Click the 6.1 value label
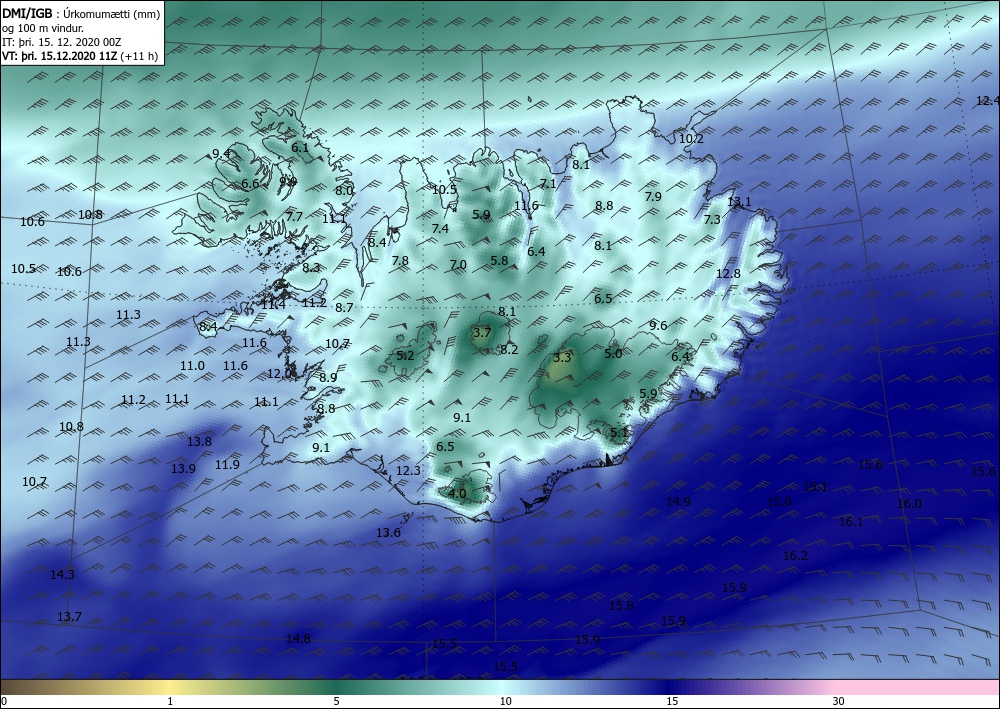1000x709 pixels. pyautogui.click(x=300, y=148)
